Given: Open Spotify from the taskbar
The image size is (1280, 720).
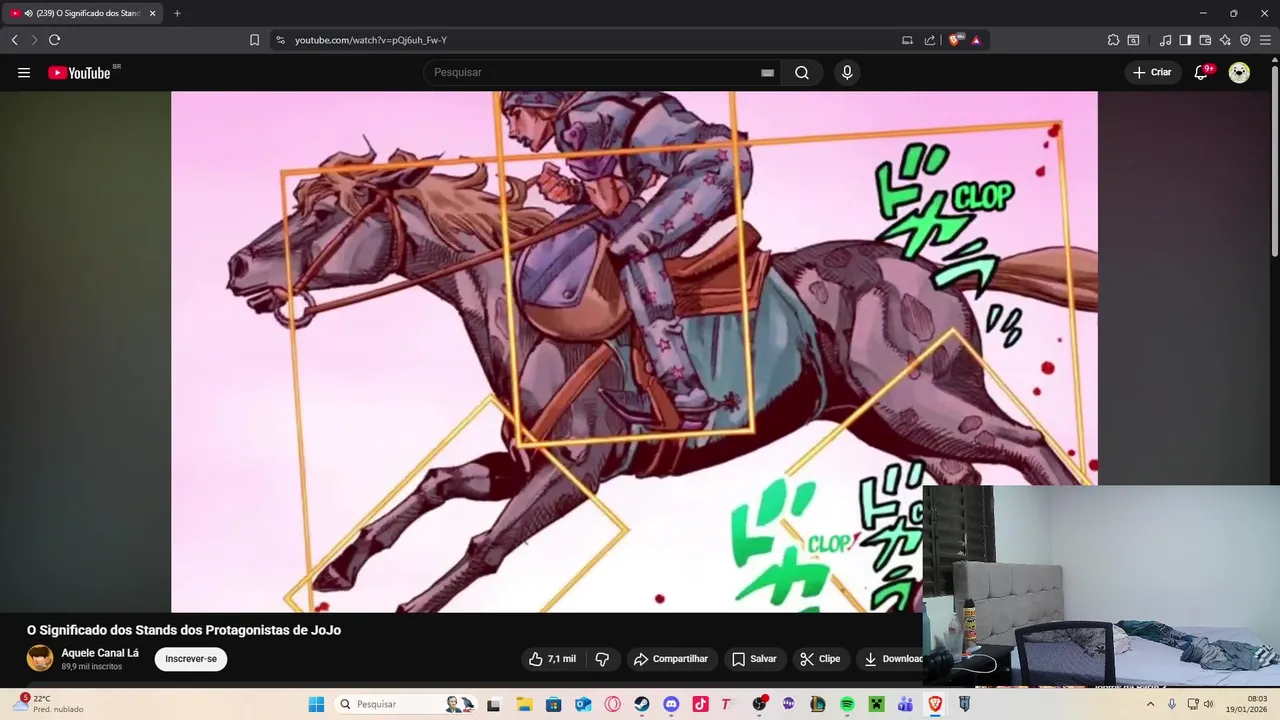Looking at the screenshot, I should (x=847, y=705).
